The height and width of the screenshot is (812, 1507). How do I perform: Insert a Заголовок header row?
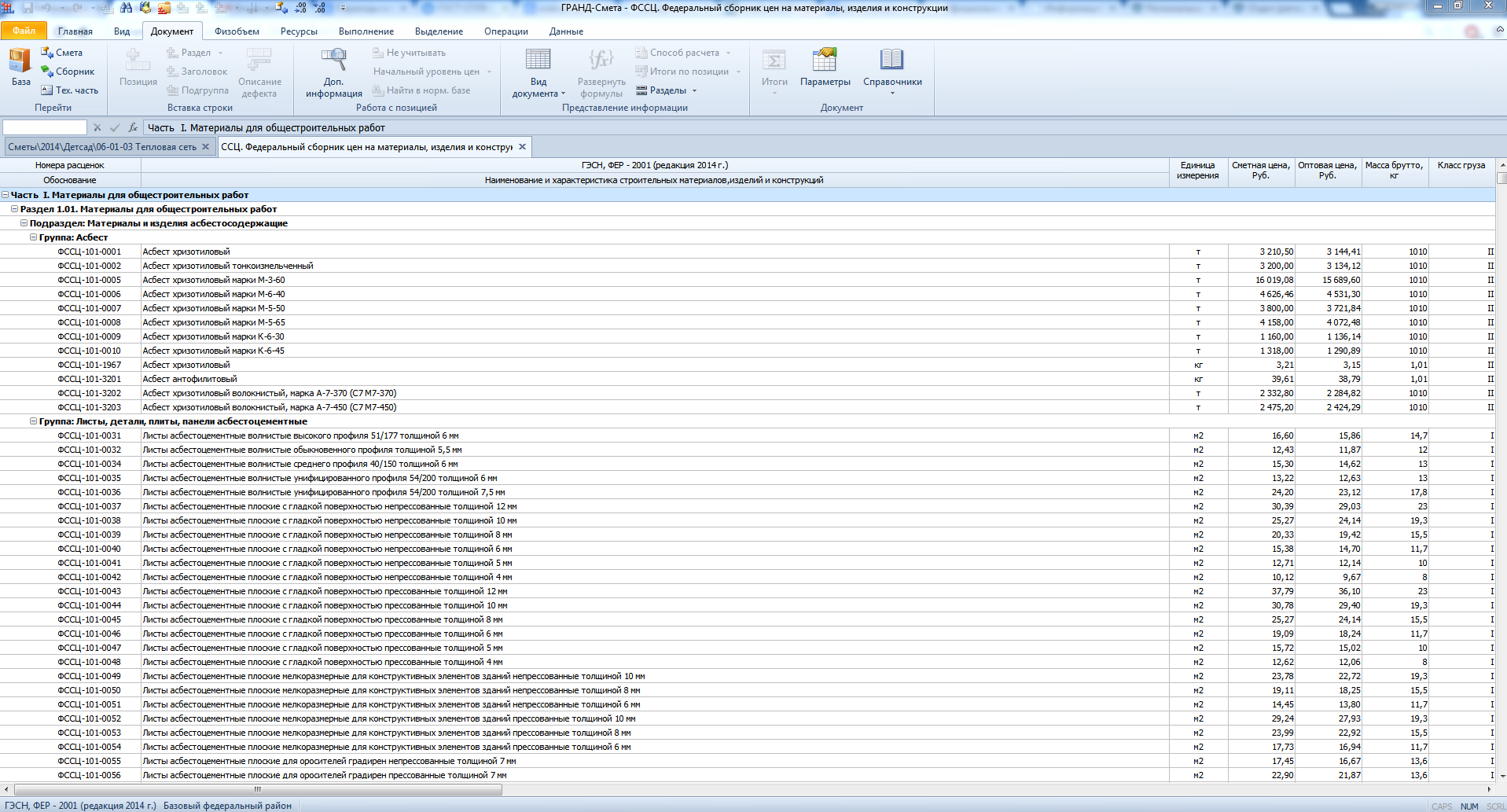pyautogui.click(x=197, y=72)
